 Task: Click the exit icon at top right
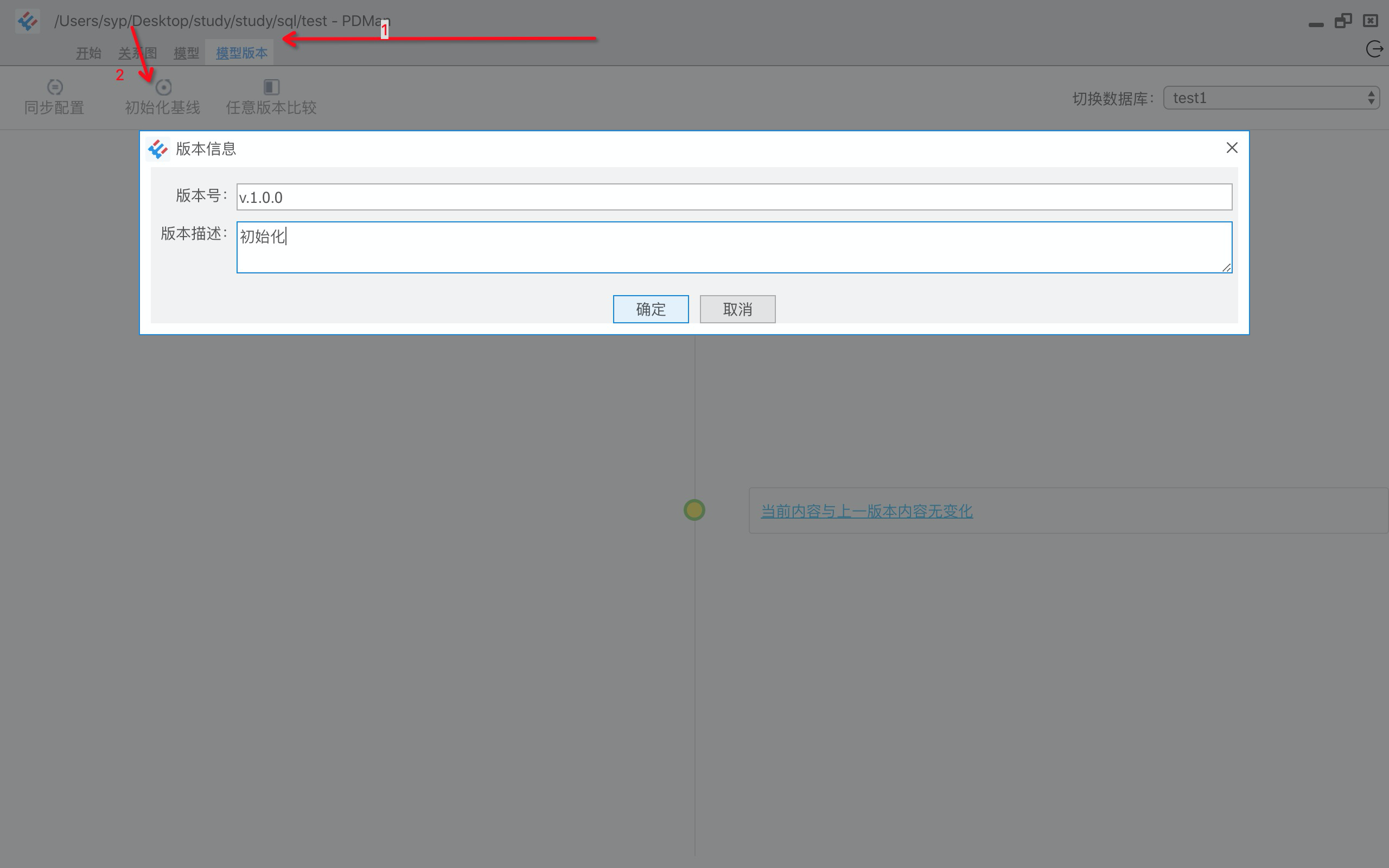(x=1374, y=49)
